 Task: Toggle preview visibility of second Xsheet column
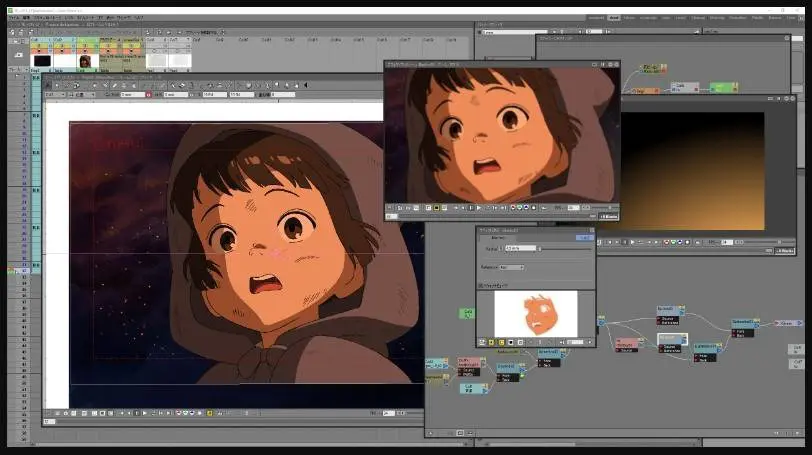(x=62, y=46)
